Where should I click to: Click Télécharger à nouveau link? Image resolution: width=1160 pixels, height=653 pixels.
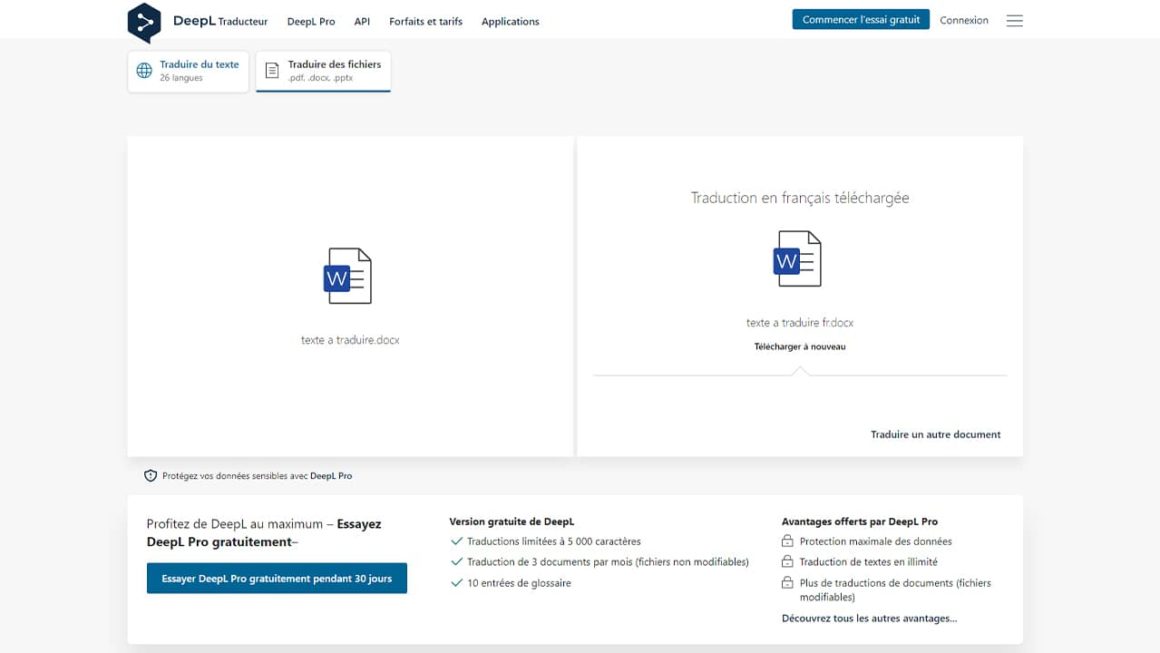pos(800,346)
